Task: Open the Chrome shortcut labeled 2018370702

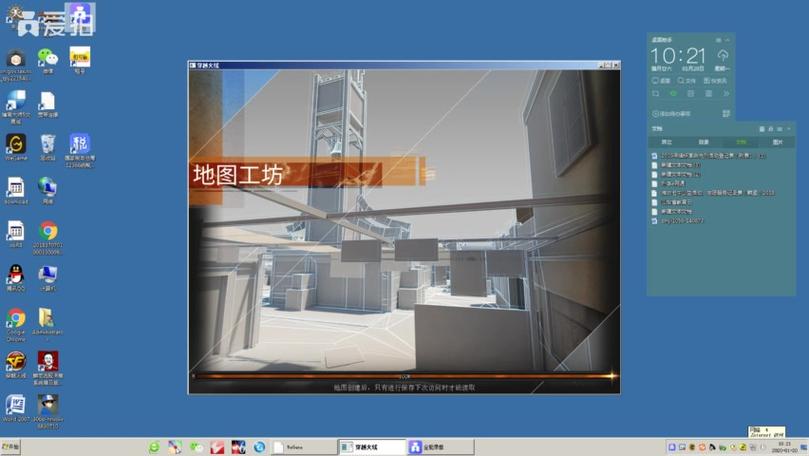Action: point(48,238)
